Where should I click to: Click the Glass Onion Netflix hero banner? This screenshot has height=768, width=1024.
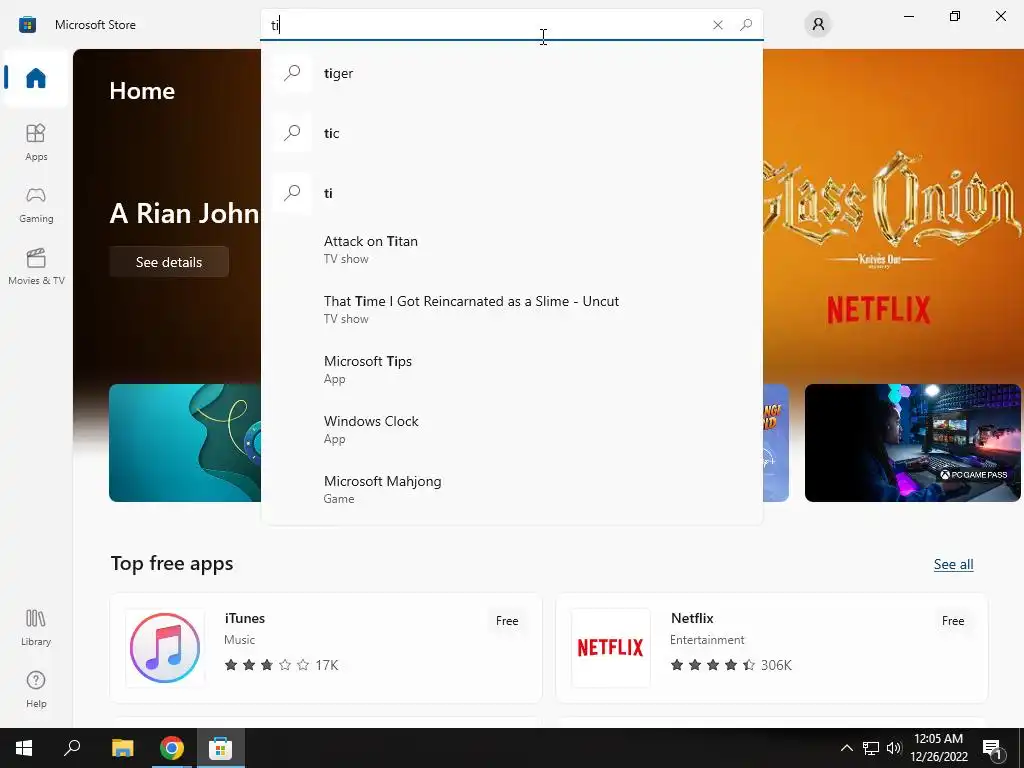click(892, 216)
